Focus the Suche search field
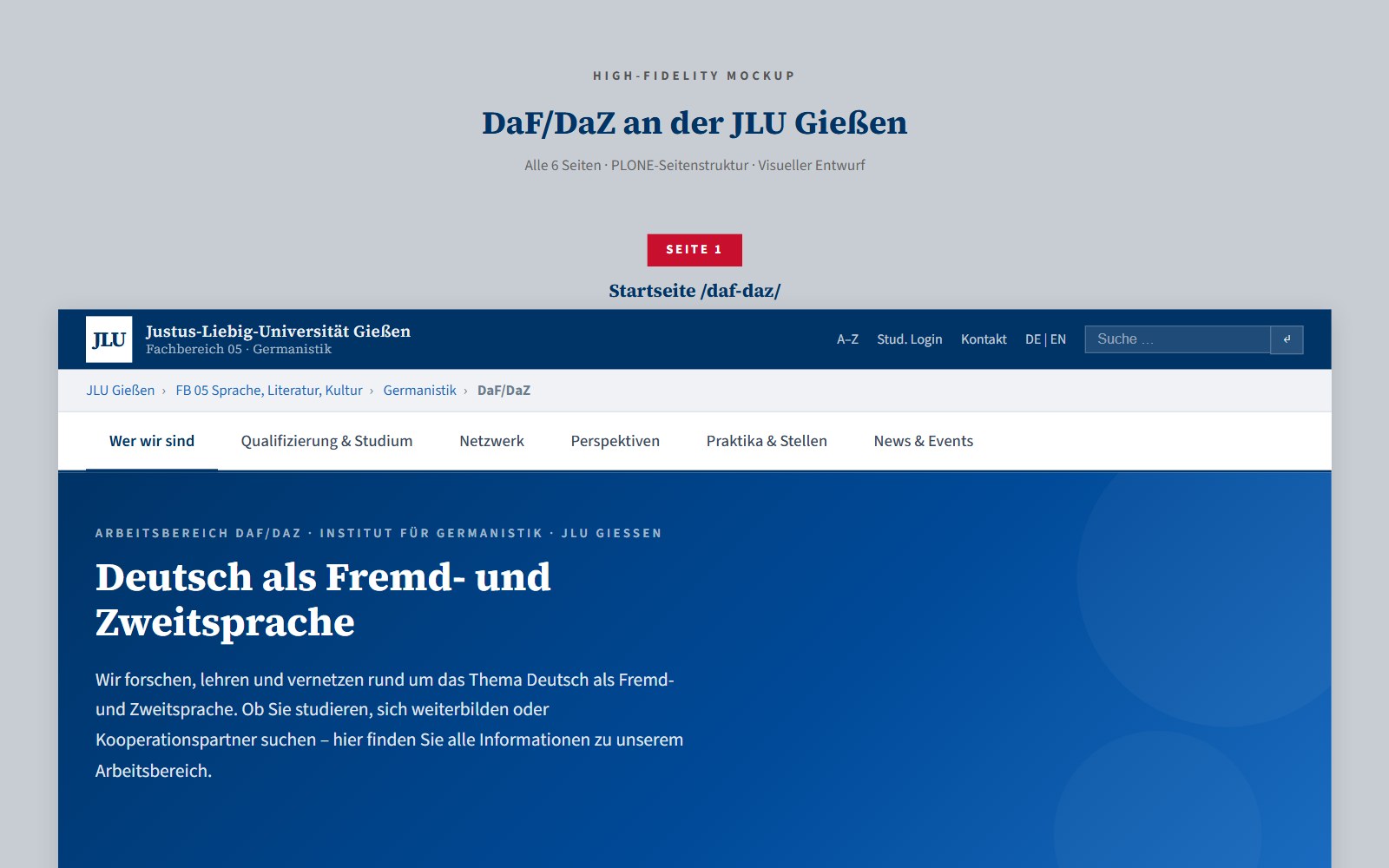This screenshot has height=868, width=1389. (x=1177, y=339)
